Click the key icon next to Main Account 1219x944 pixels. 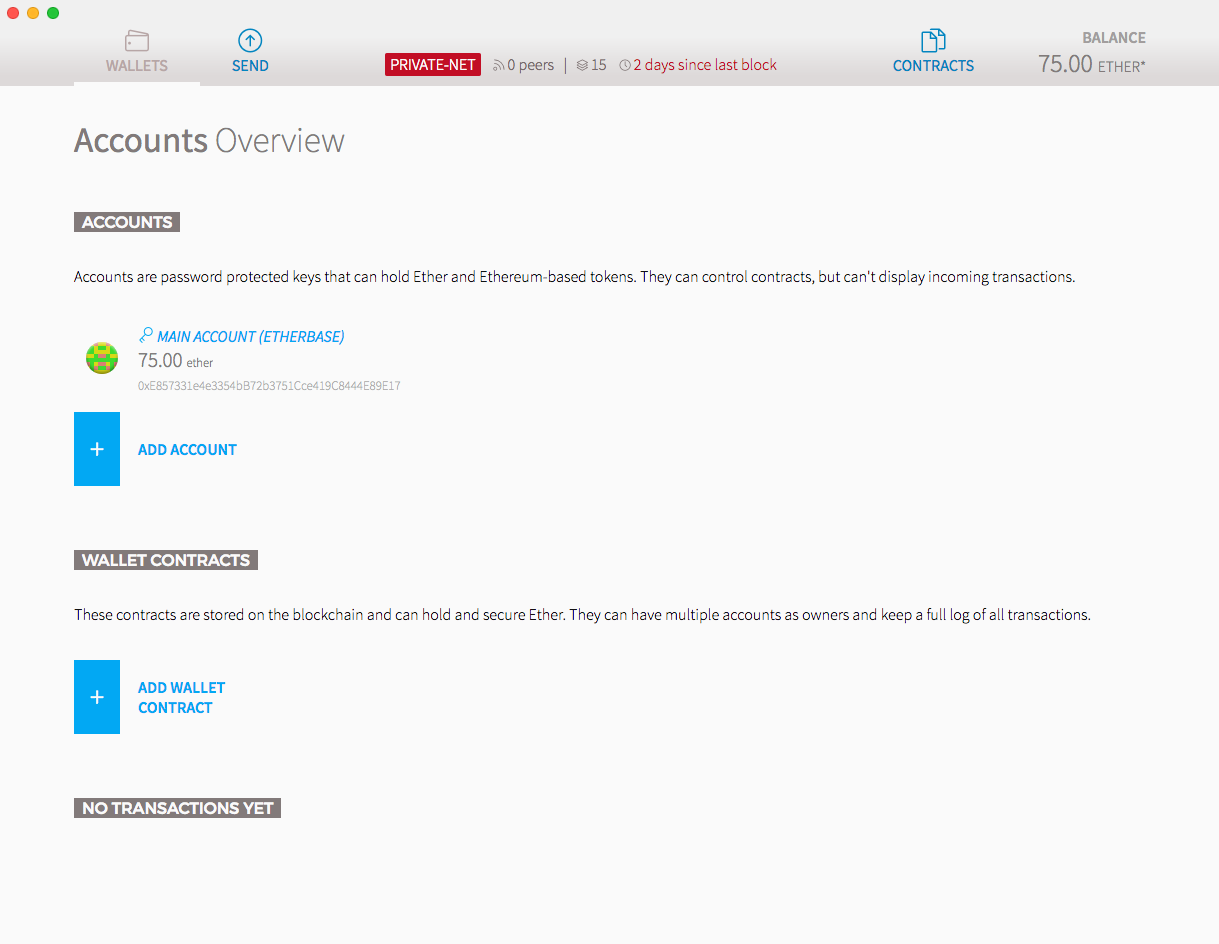point(146,336)
